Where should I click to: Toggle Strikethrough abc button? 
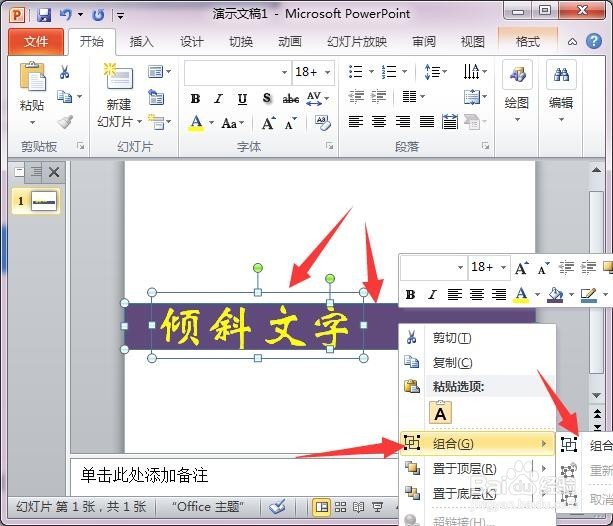[291, 99]
